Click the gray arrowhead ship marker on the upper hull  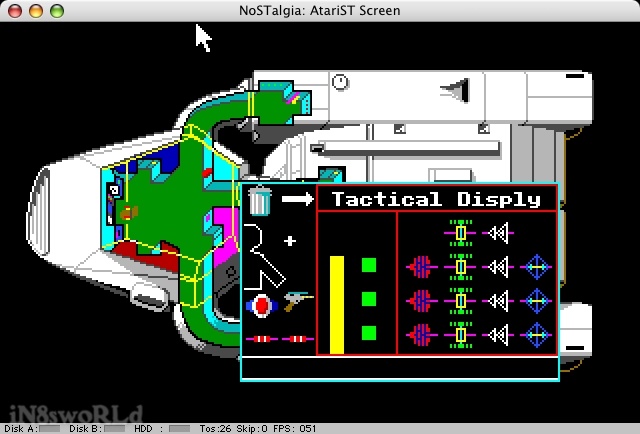click(455, 91)
